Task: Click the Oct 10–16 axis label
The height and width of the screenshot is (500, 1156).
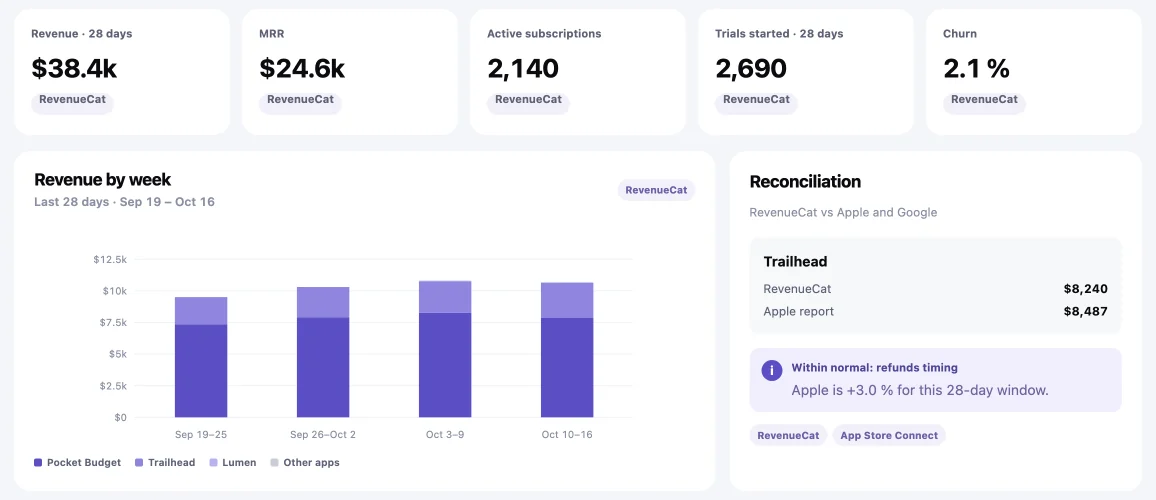Action: click(567, 434)
